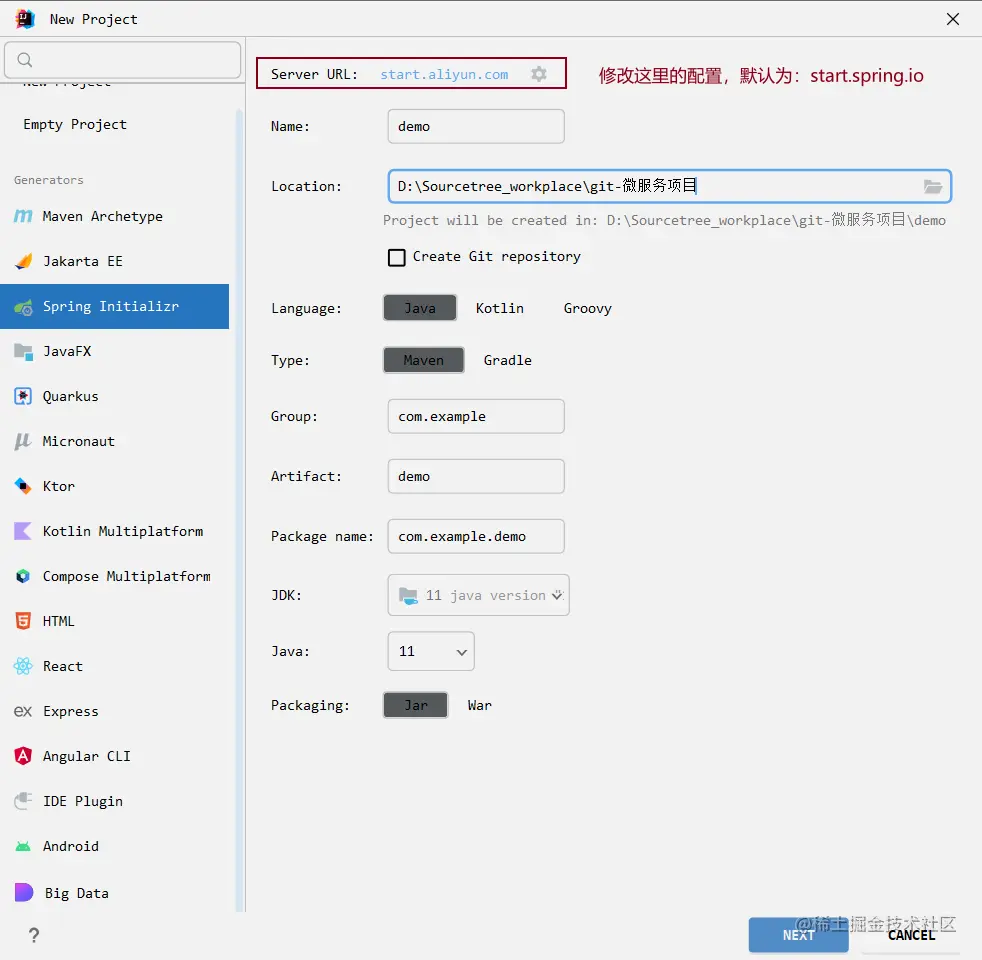Switch project language to Kotlin
The width and height of the screenshot is (982, 960).
click(500, 308)
